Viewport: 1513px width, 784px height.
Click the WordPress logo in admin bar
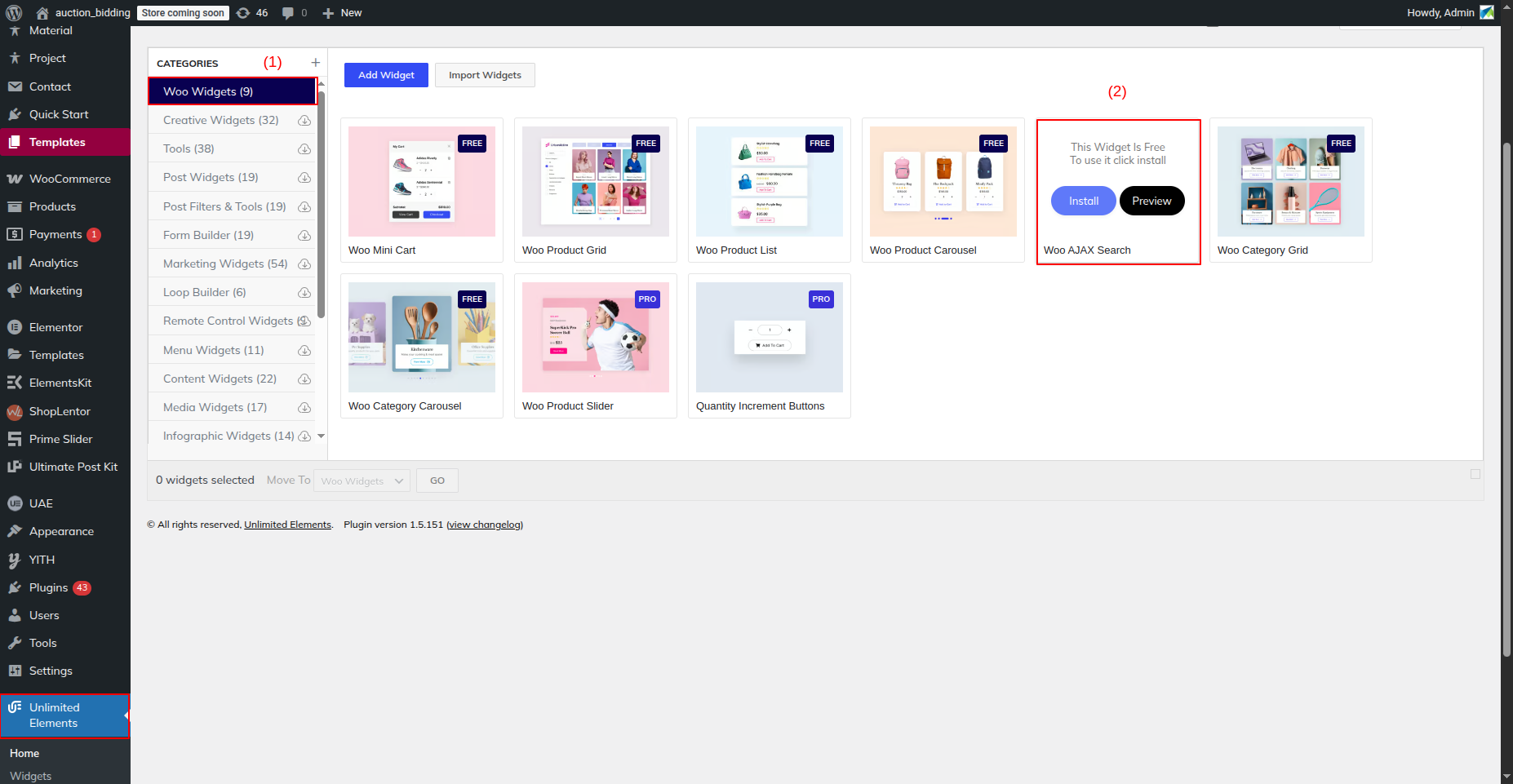click(x=14, y=12)
